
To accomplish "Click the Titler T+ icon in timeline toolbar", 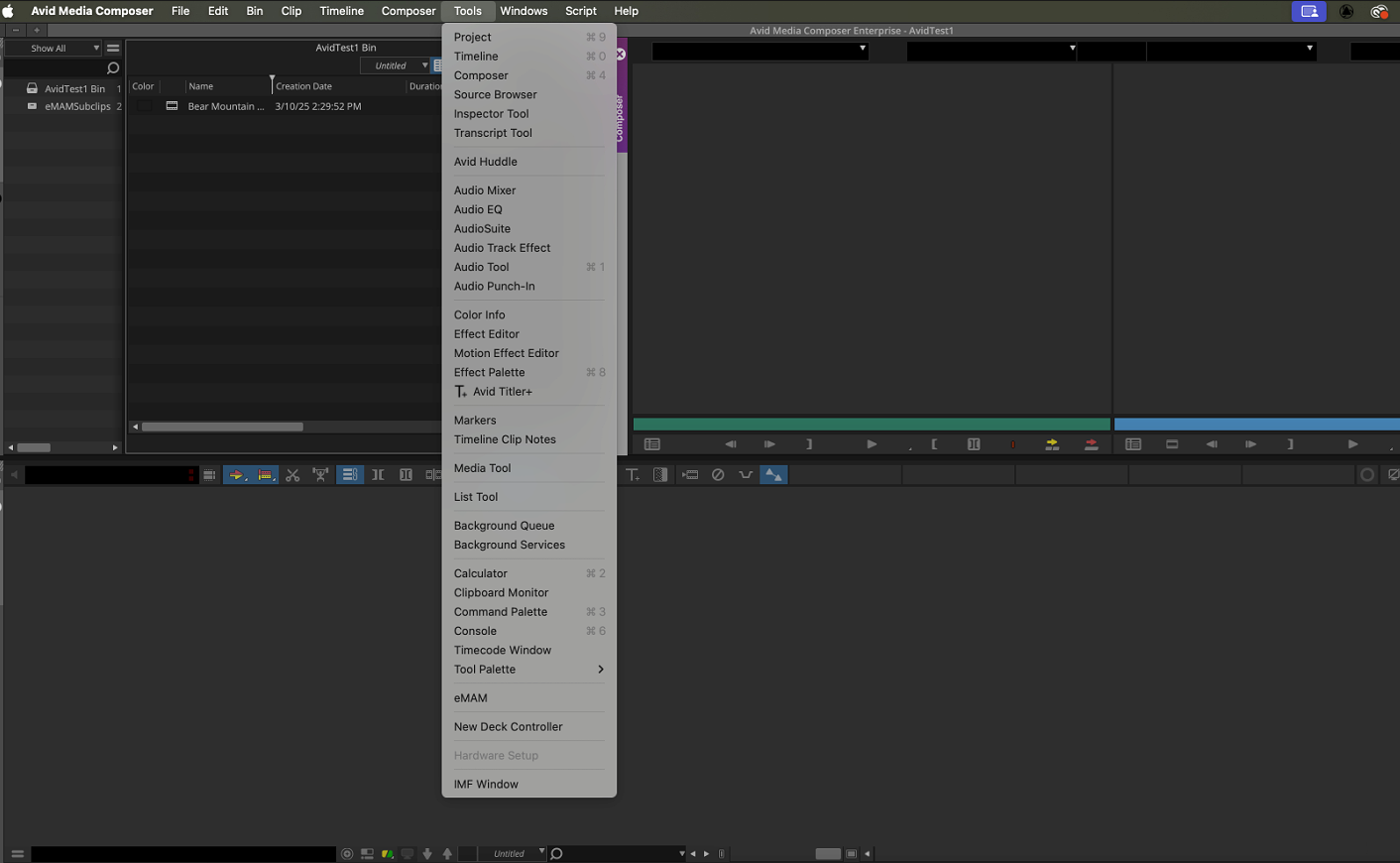I will point(633,475).
